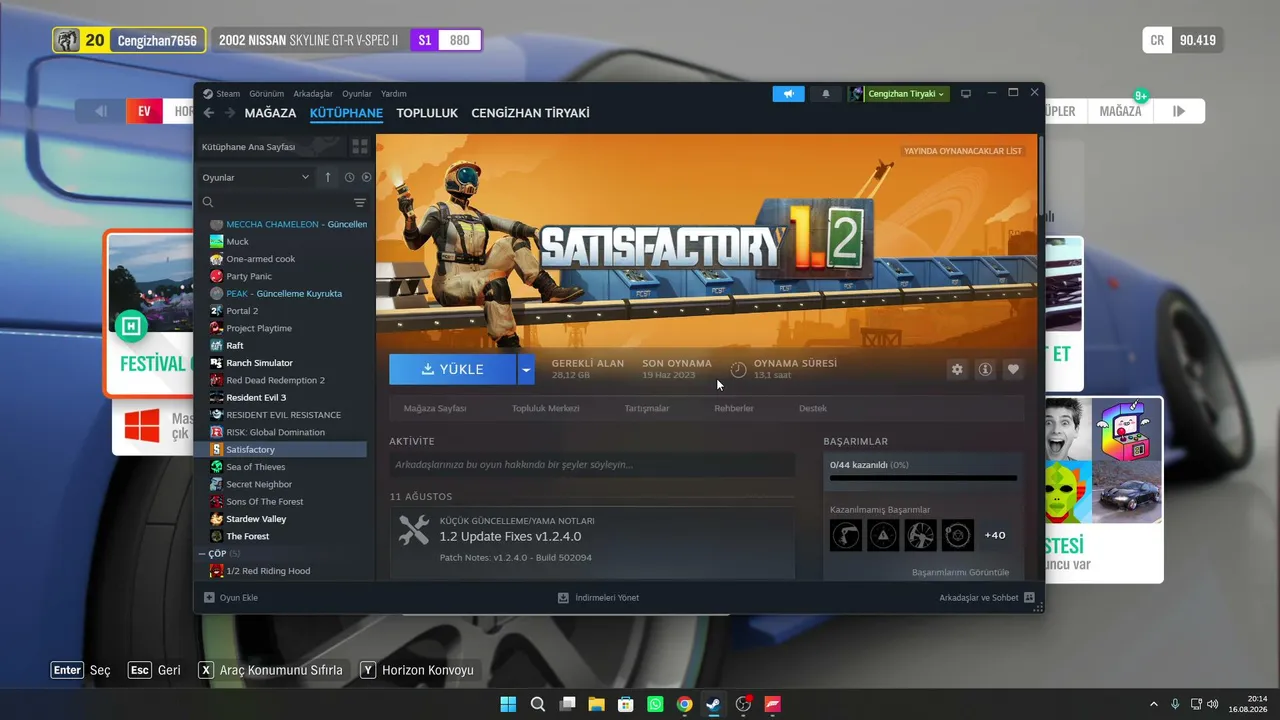
Task: Expand the Oyunlar library filter dropdown
Action: click(x=256, y=177)
